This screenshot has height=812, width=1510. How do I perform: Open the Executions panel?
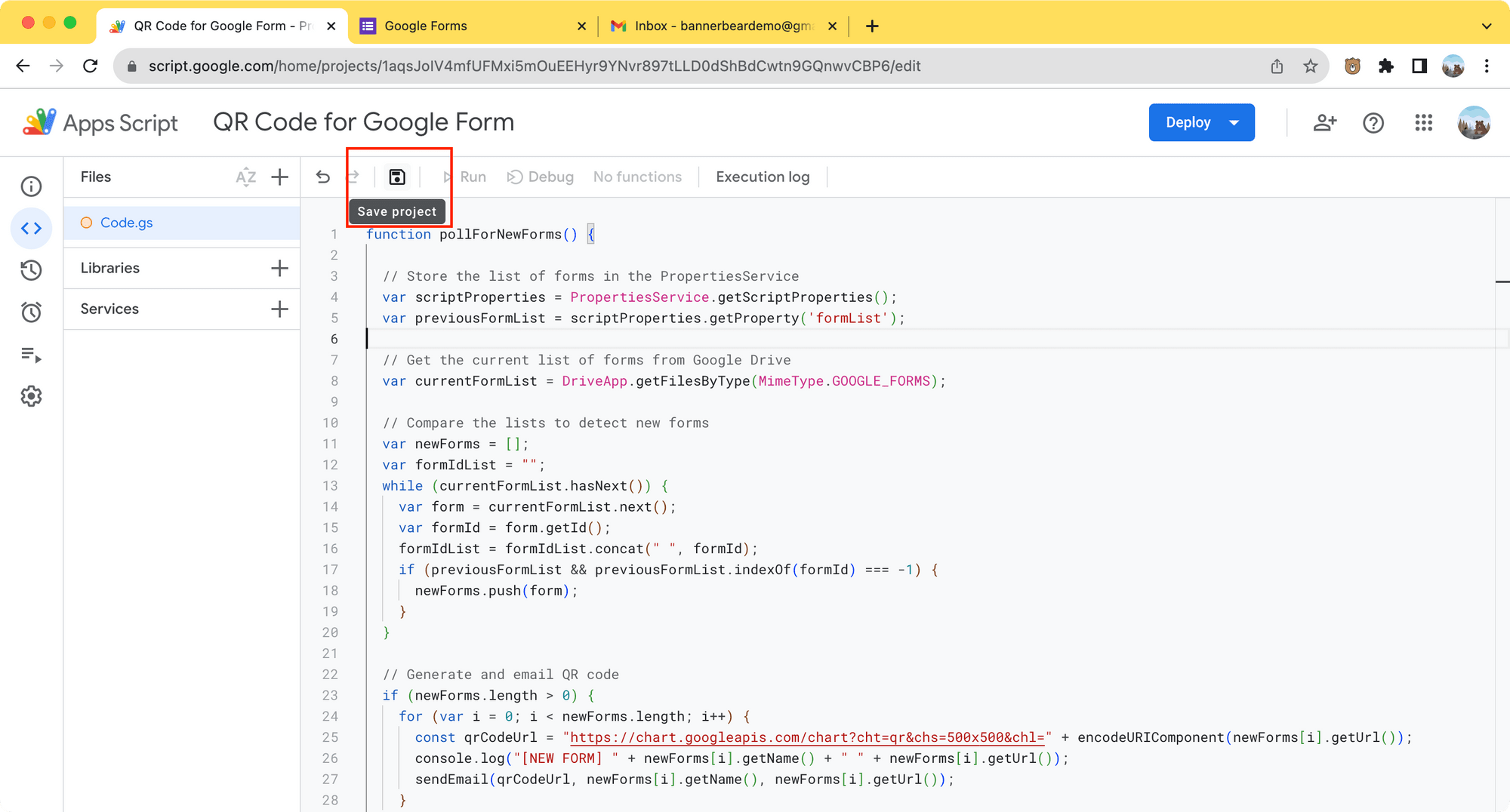click(x=31, y=355)
